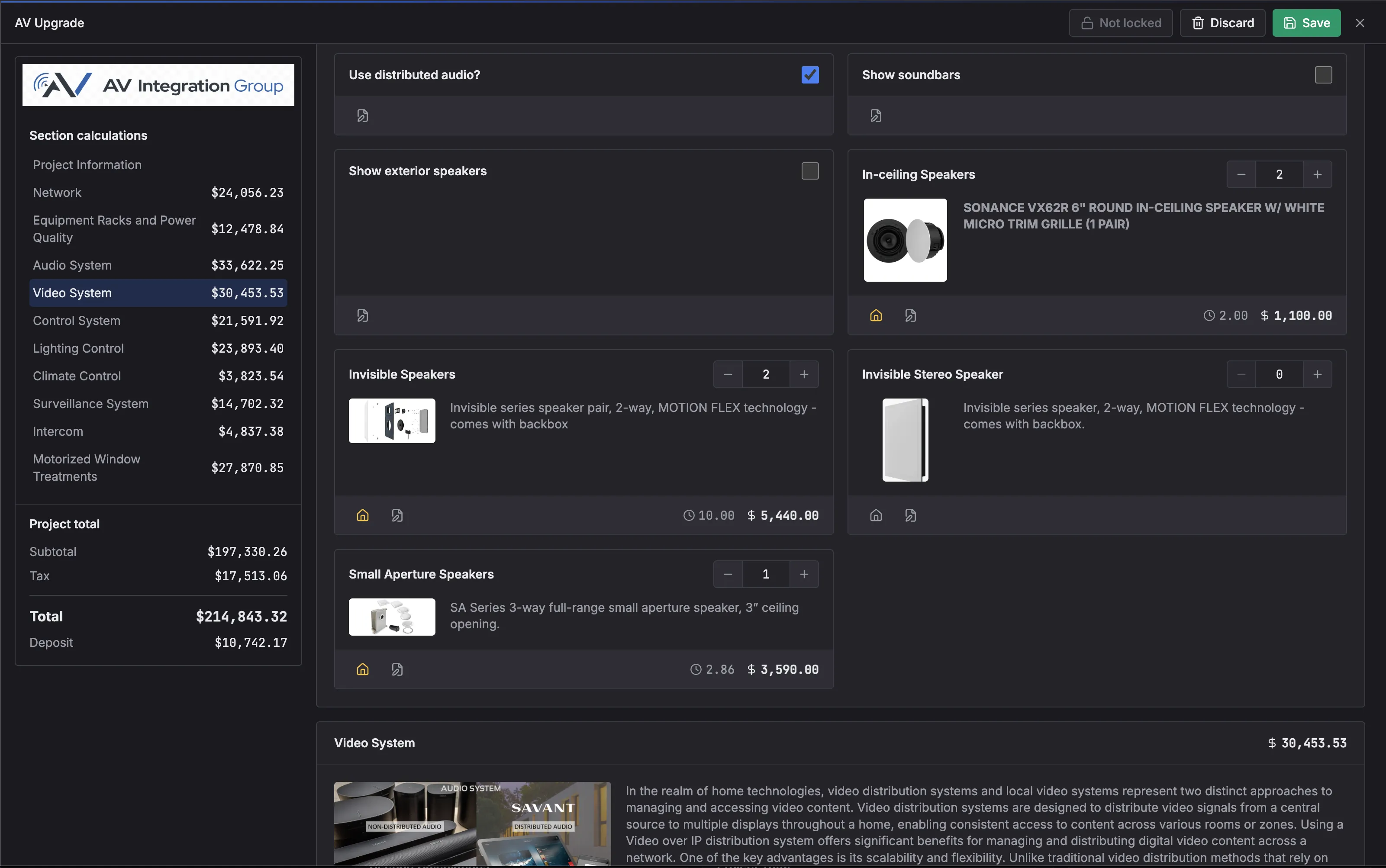This screenshot has height=868, width=1386.
Task: Click the Discard button
Action: pos(1222,23)
